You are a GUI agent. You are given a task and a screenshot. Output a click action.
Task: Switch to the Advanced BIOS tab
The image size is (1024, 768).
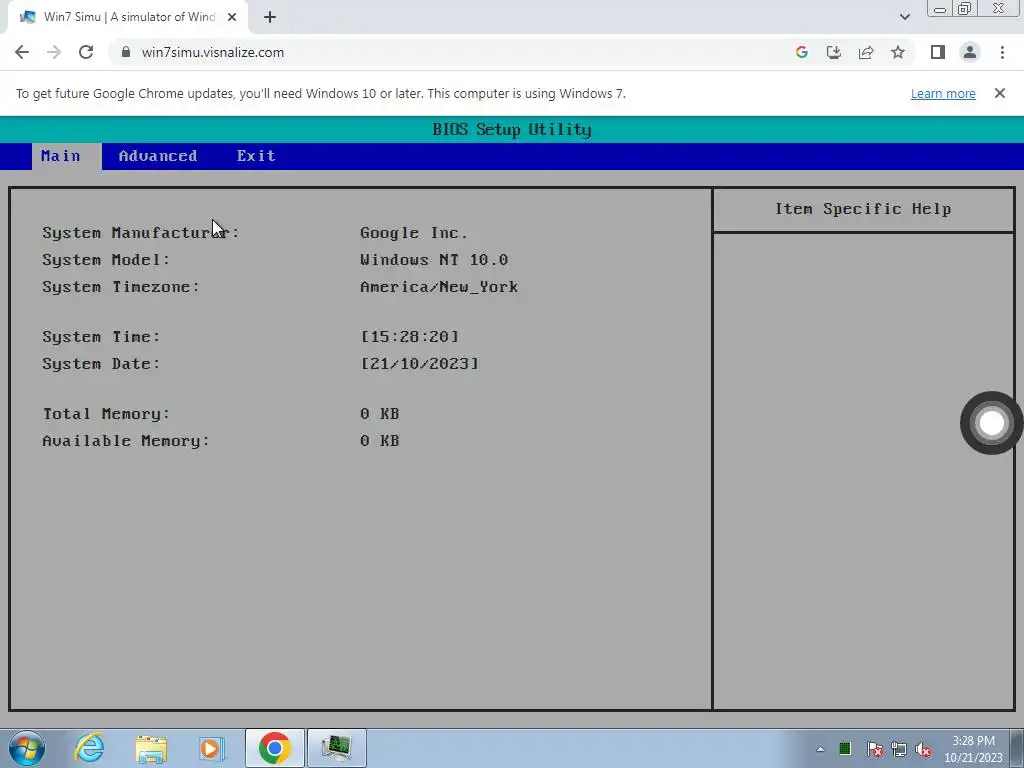point(157,156)
